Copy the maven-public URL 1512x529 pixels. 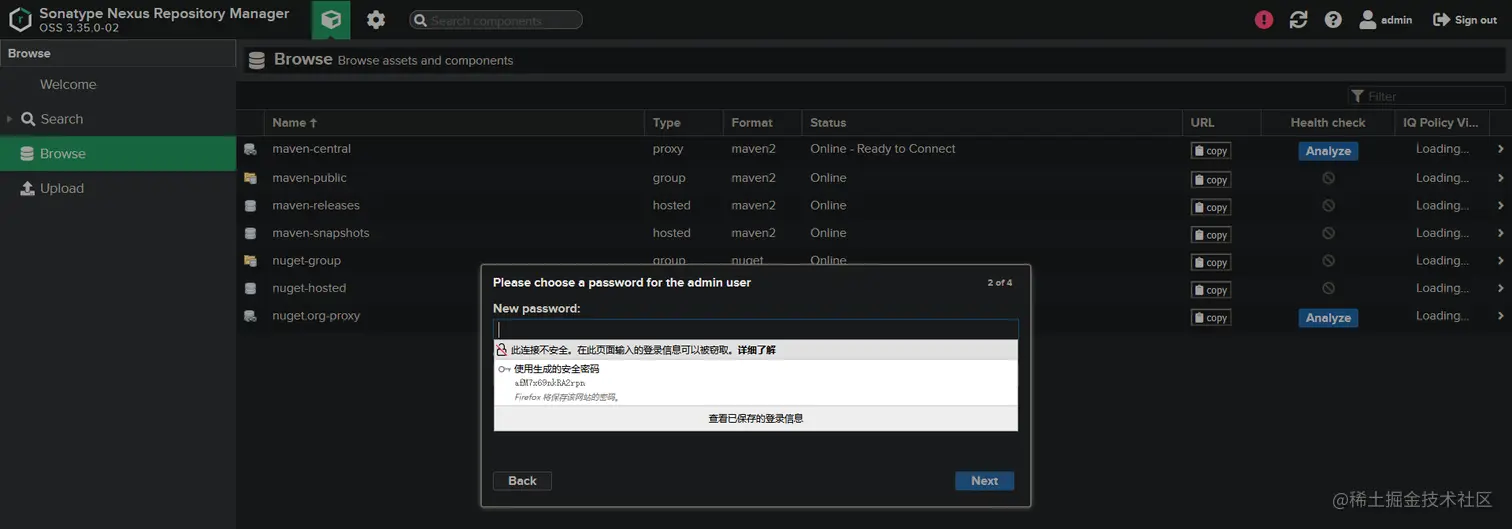coord(1210,180)
